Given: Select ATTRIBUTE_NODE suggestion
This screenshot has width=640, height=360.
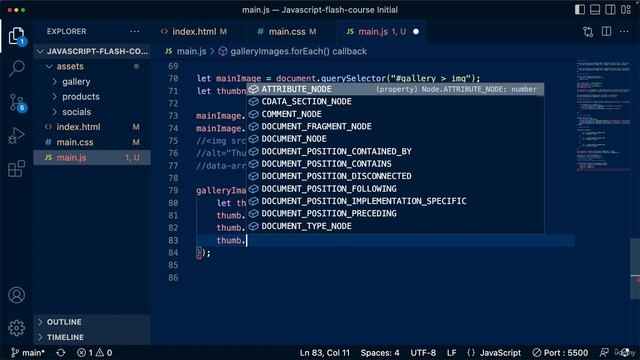Looking at the screenshot, I should tap(395, 89).
